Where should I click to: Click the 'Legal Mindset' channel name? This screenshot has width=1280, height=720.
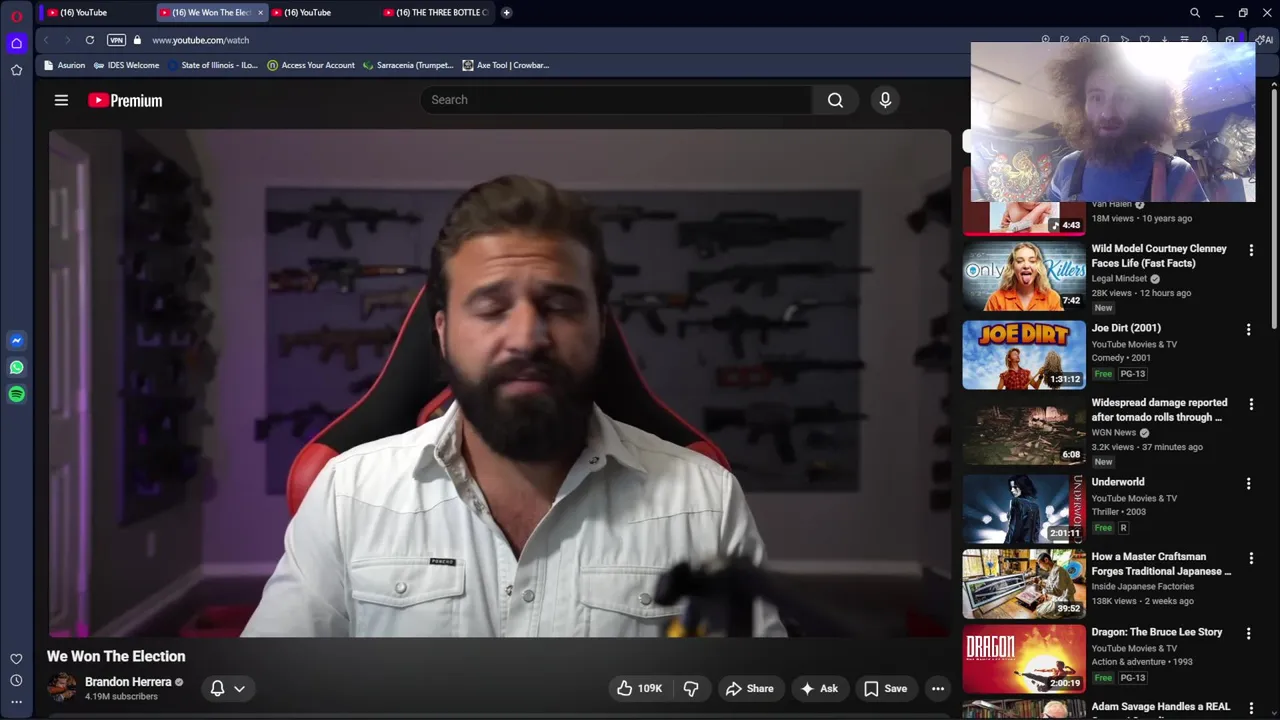[1119, 279]
